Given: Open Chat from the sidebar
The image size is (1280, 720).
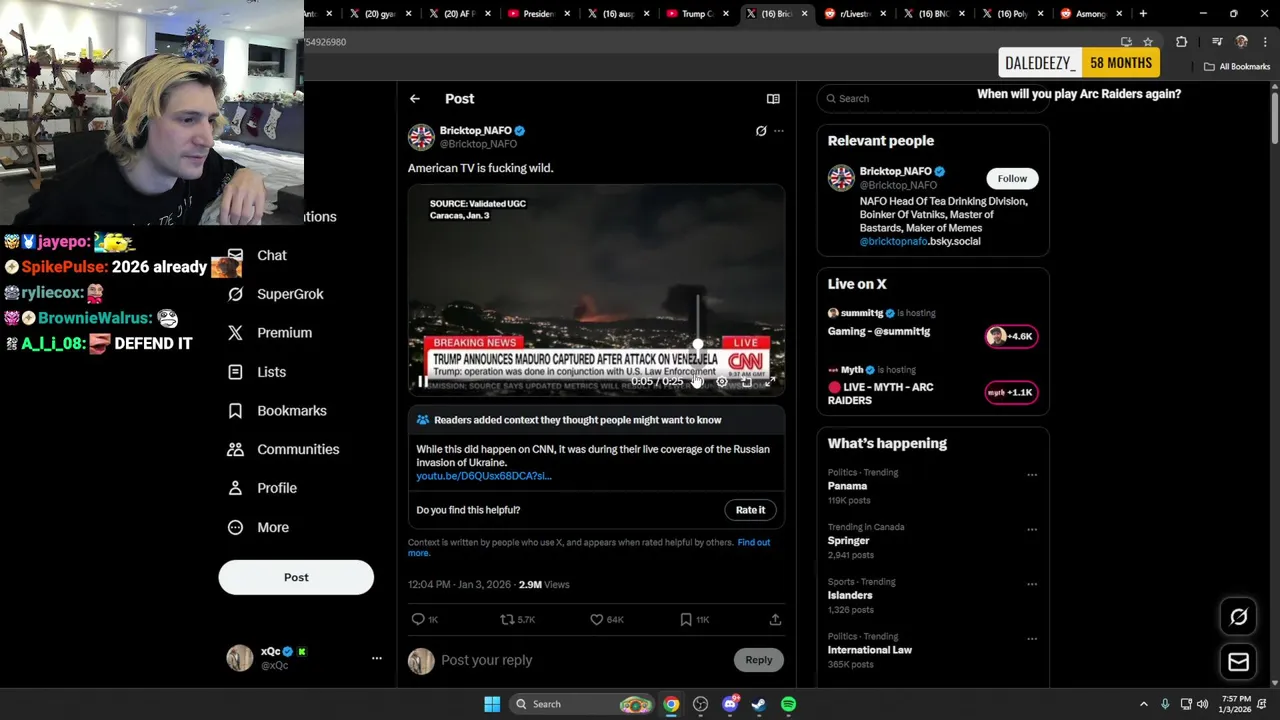Looking at the screenshot, I should [x=257, y=256].
